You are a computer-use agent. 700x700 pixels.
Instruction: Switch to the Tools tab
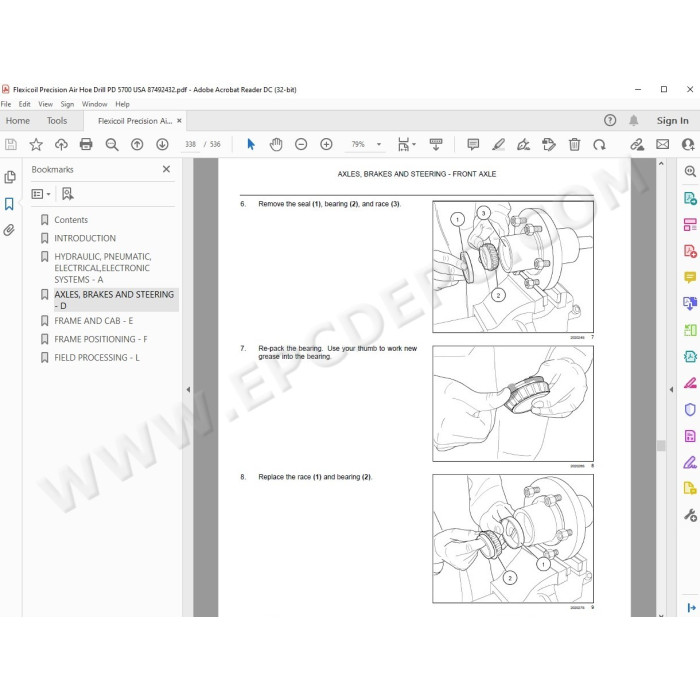tap(57, 121)
